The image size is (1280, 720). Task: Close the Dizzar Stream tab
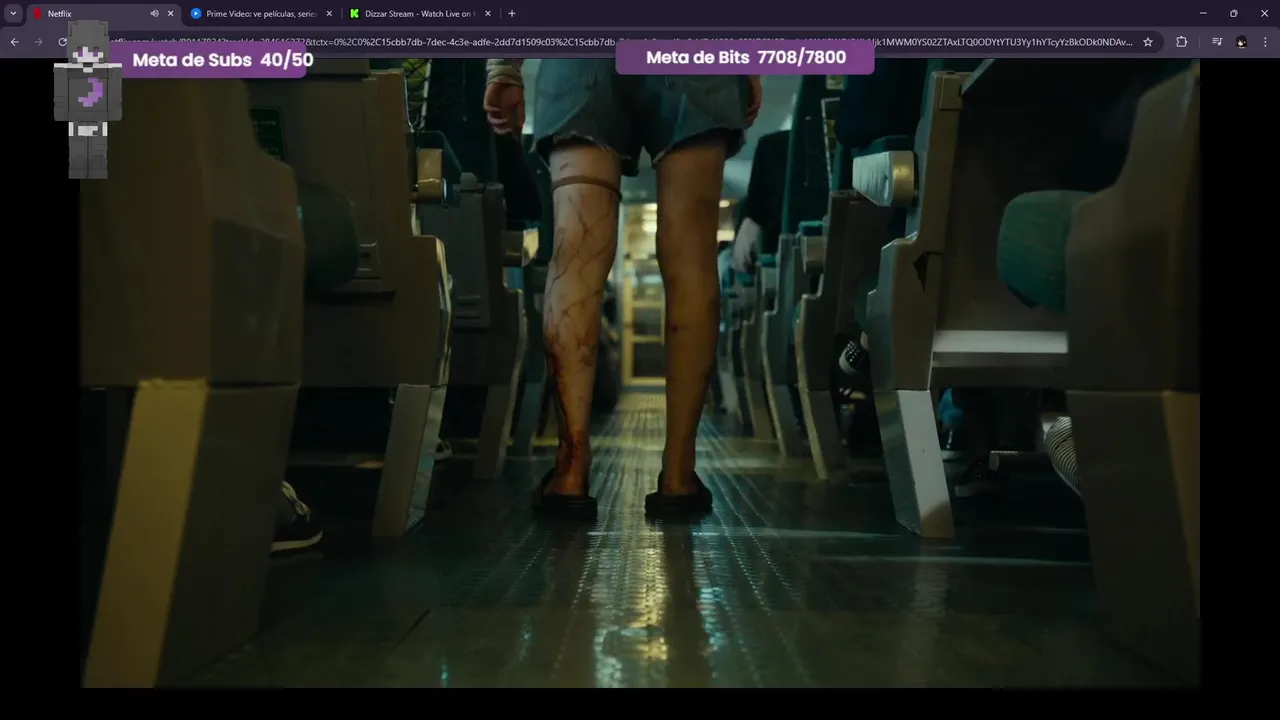[488, 14]
